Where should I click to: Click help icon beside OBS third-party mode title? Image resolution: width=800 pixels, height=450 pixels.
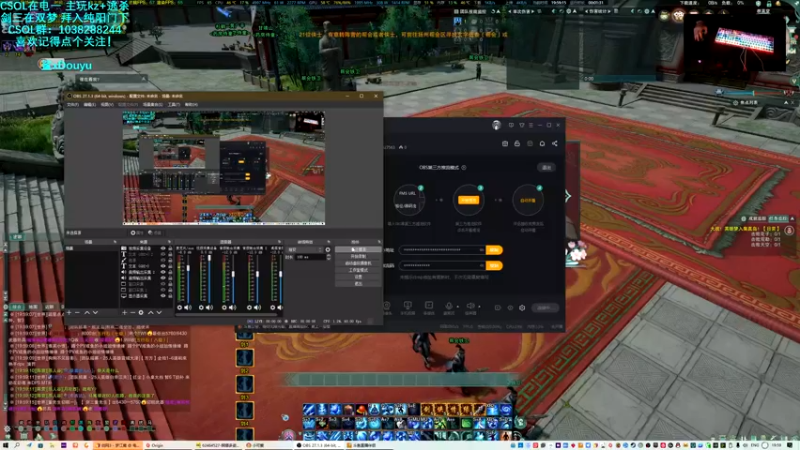click(x=464, y=167)
